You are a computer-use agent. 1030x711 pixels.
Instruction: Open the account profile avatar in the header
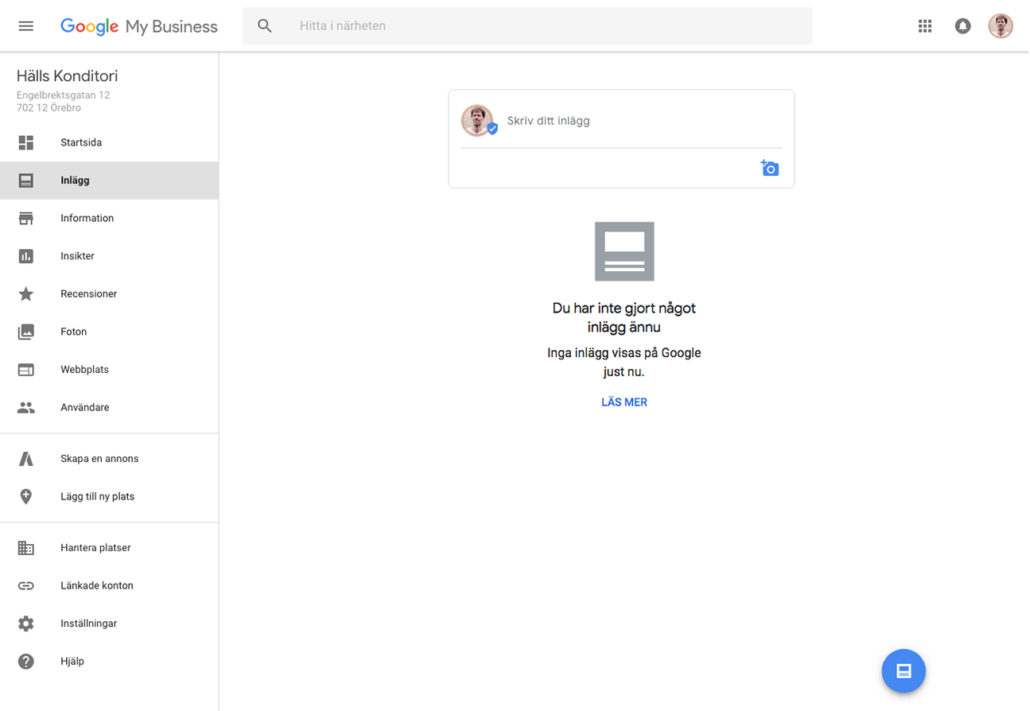pyautogui.click(x=1000, y=26)
